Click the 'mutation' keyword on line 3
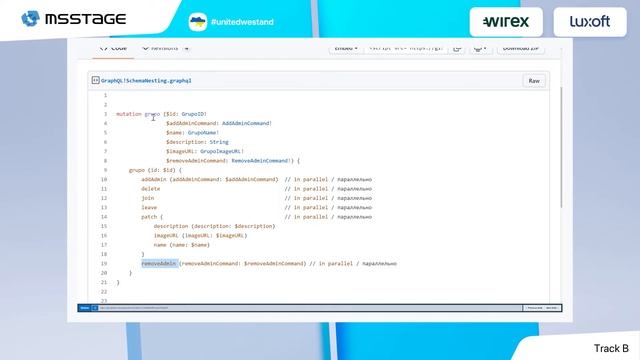 coord(129,114)
